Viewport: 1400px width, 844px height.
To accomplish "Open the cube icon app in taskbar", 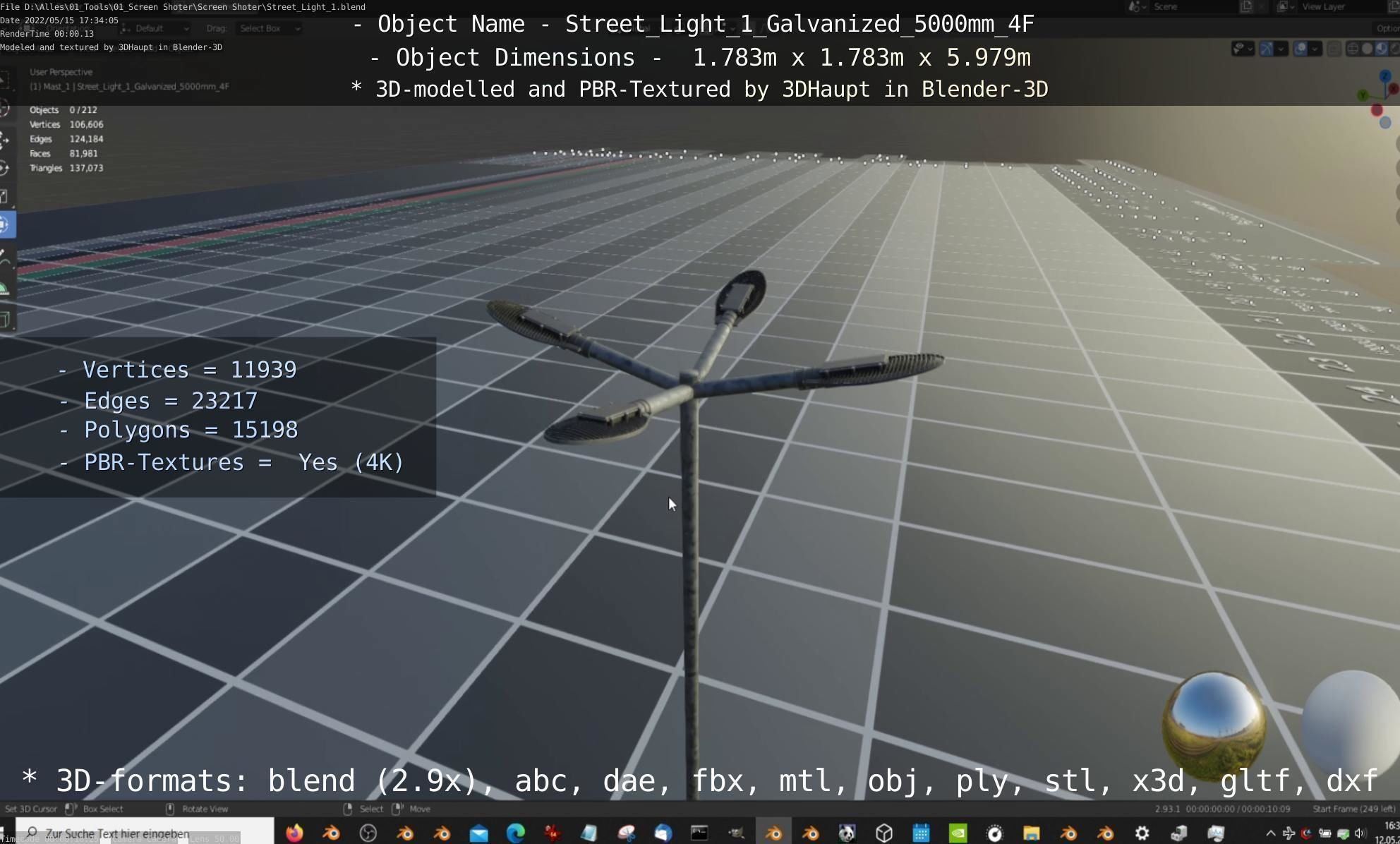I will click(884, 833).
